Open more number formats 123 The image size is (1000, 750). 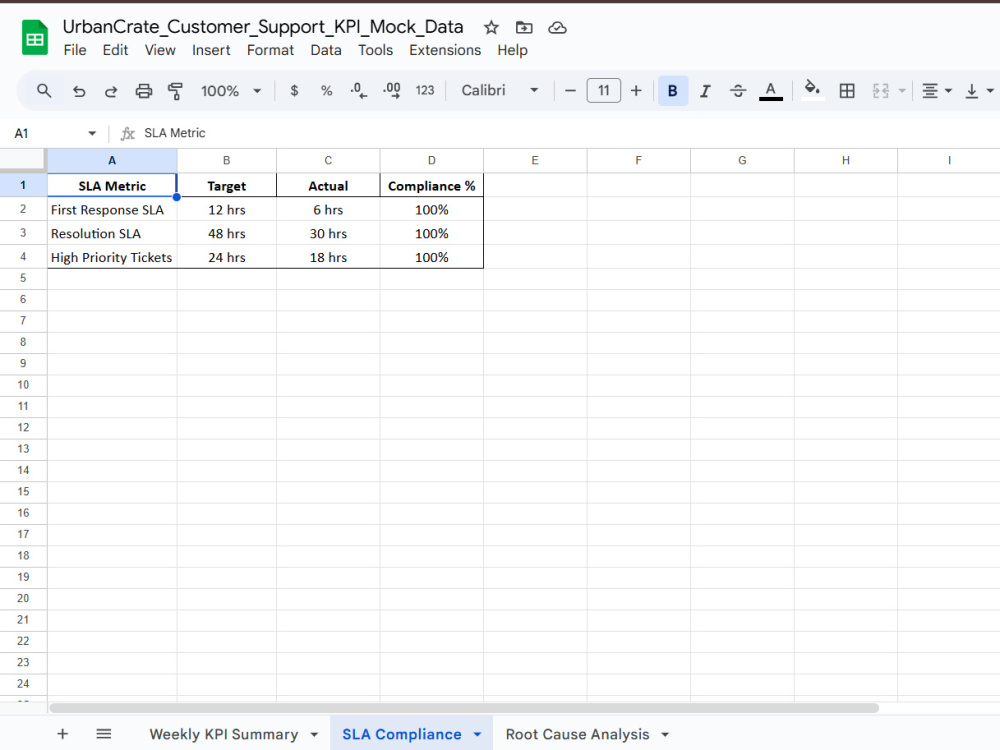tap(425, 91)
